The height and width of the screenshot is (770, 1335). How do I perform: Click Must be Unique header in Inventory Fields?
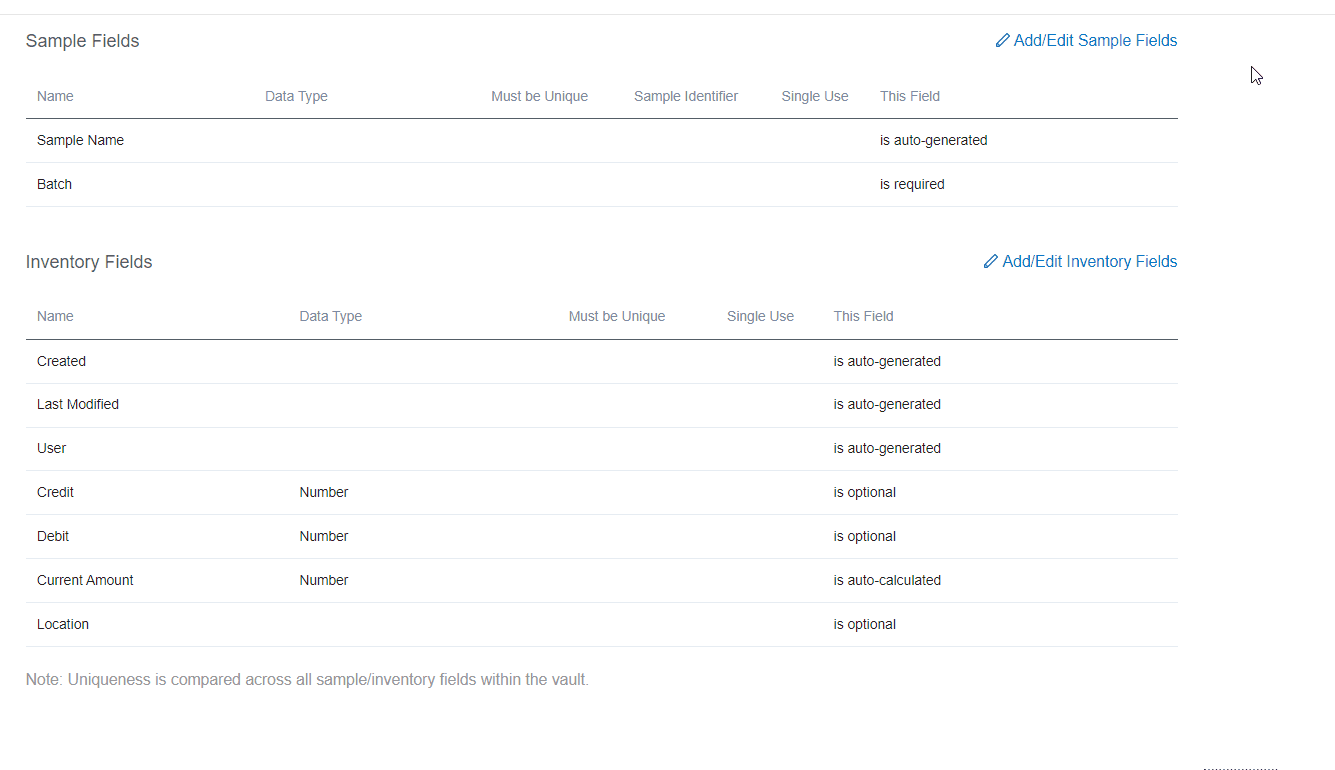point(617,316)
